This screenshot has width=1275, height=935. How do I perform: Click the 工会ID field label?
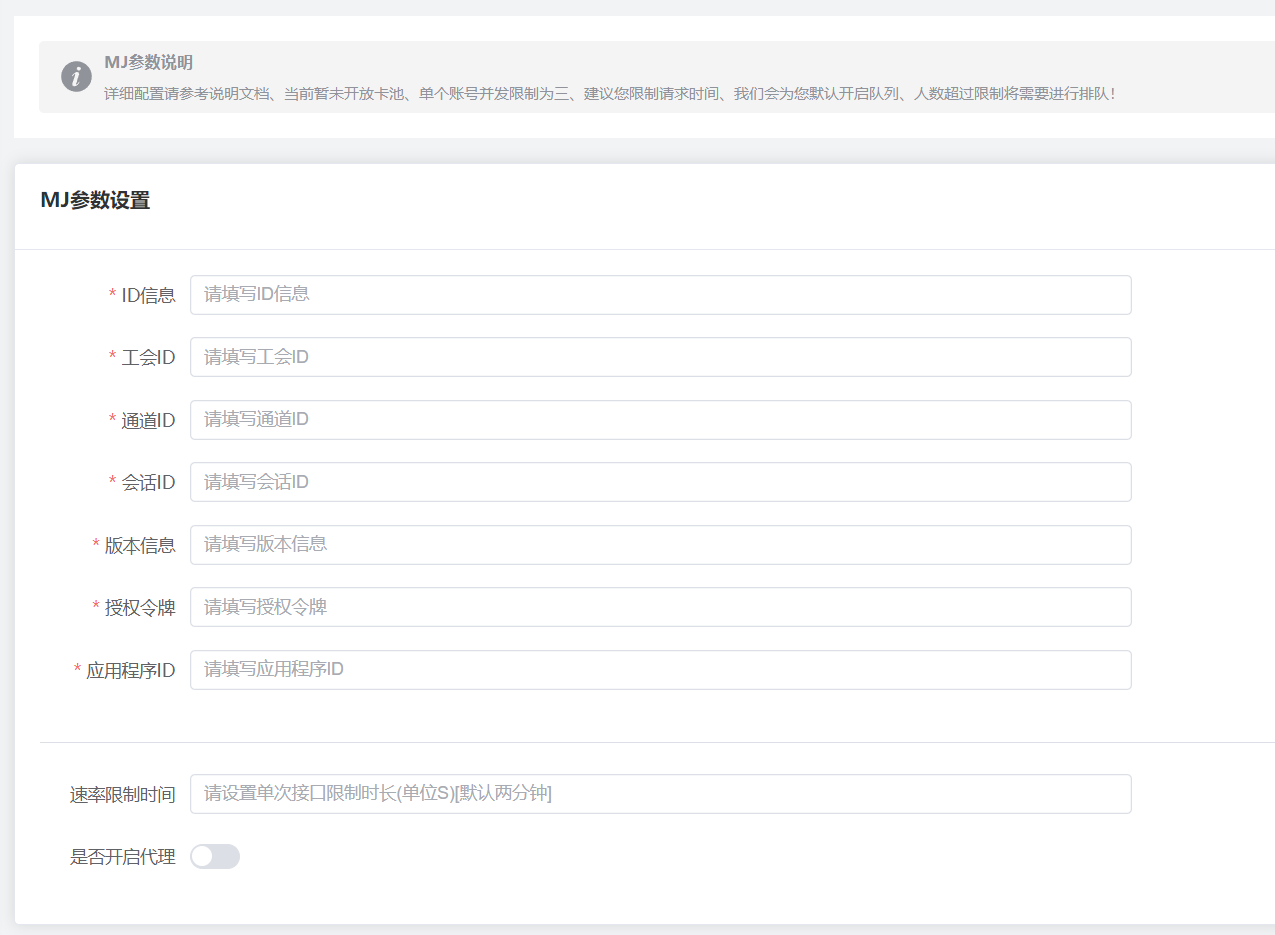(148, 358)
